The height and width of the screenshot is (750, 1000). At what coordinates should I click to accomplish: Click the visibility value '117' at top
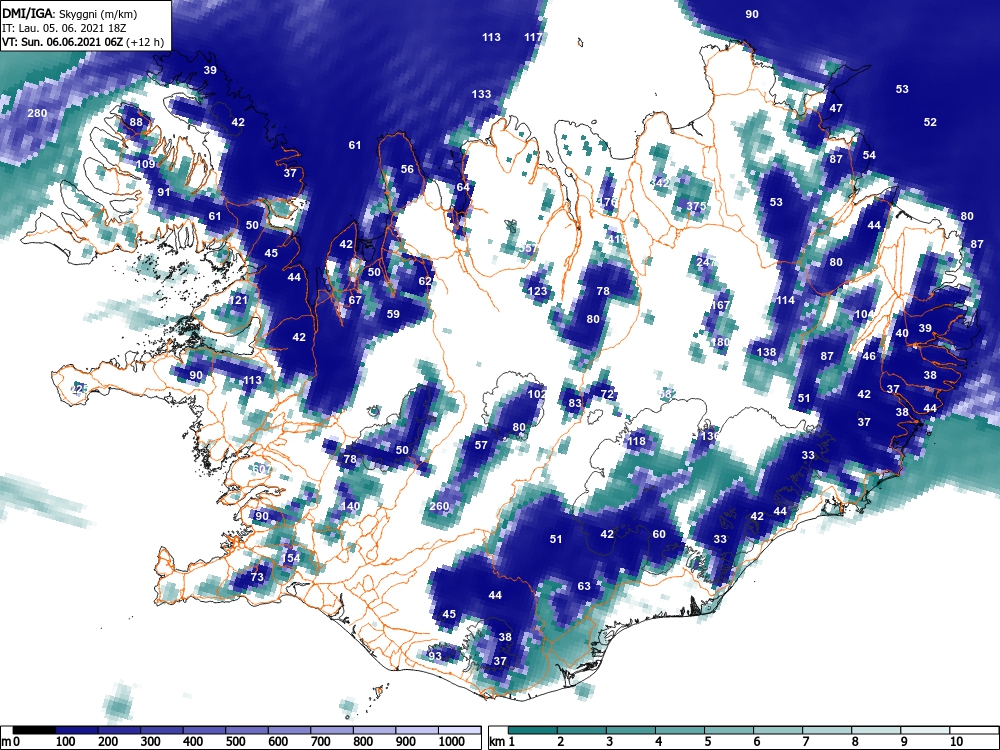click(533, 37)
